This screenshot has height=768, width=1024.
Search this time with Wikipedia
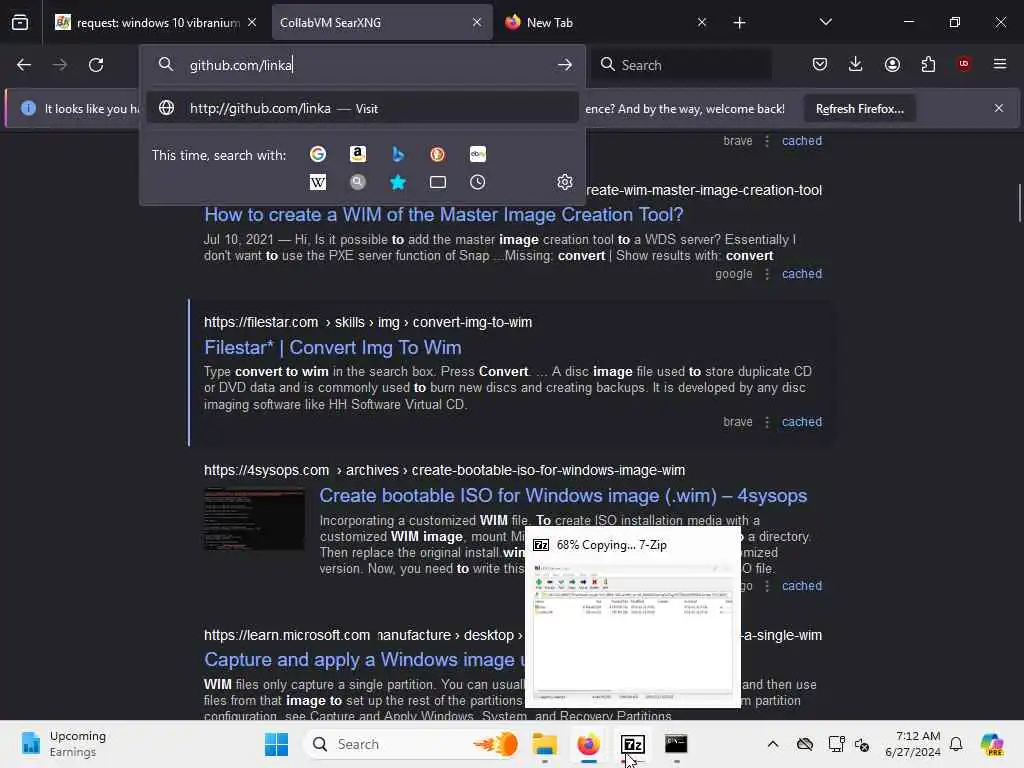(317, 182)
